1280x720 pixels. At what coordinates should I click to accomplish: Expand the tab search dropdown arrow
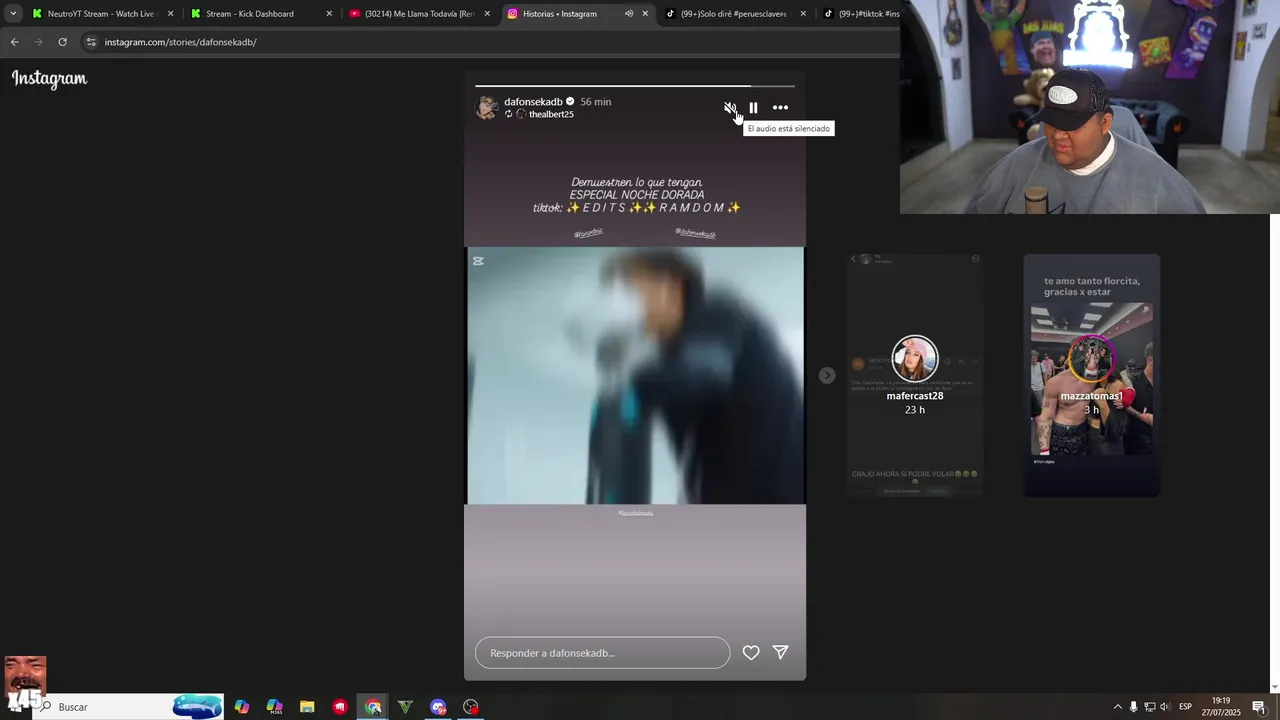pyautogui.click(x=13, y=14)
